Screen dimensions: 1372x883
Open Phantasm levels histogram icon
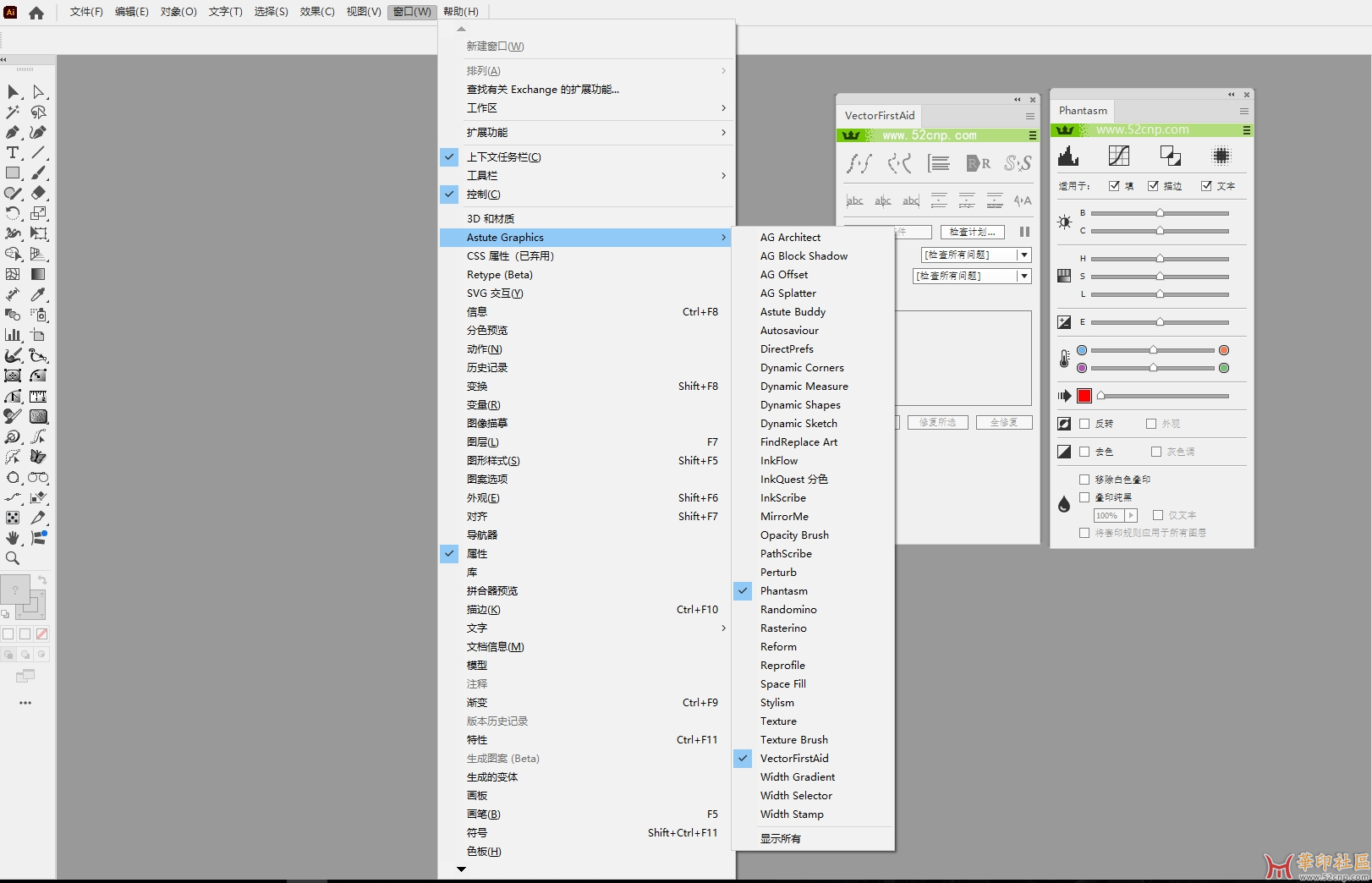point(1068,156)
